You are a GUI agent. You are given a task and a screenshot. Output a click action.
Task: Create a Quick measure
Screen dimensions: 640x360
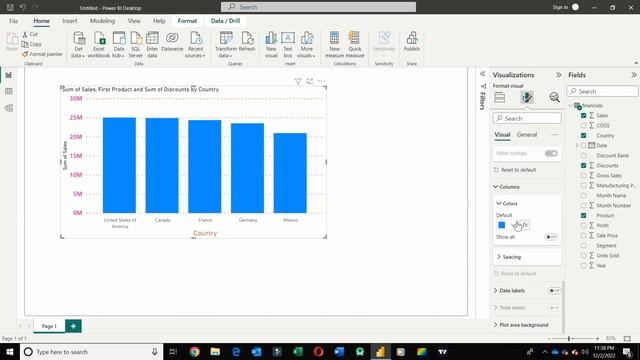355,44
